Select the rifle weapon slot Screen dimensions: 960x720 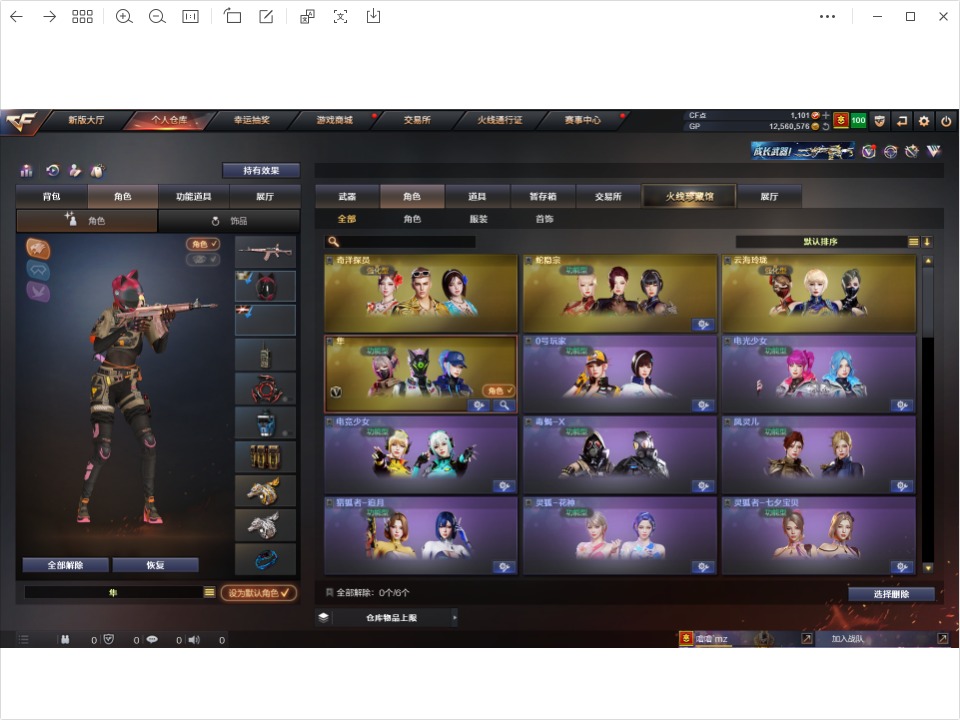[x=265, y=252]
